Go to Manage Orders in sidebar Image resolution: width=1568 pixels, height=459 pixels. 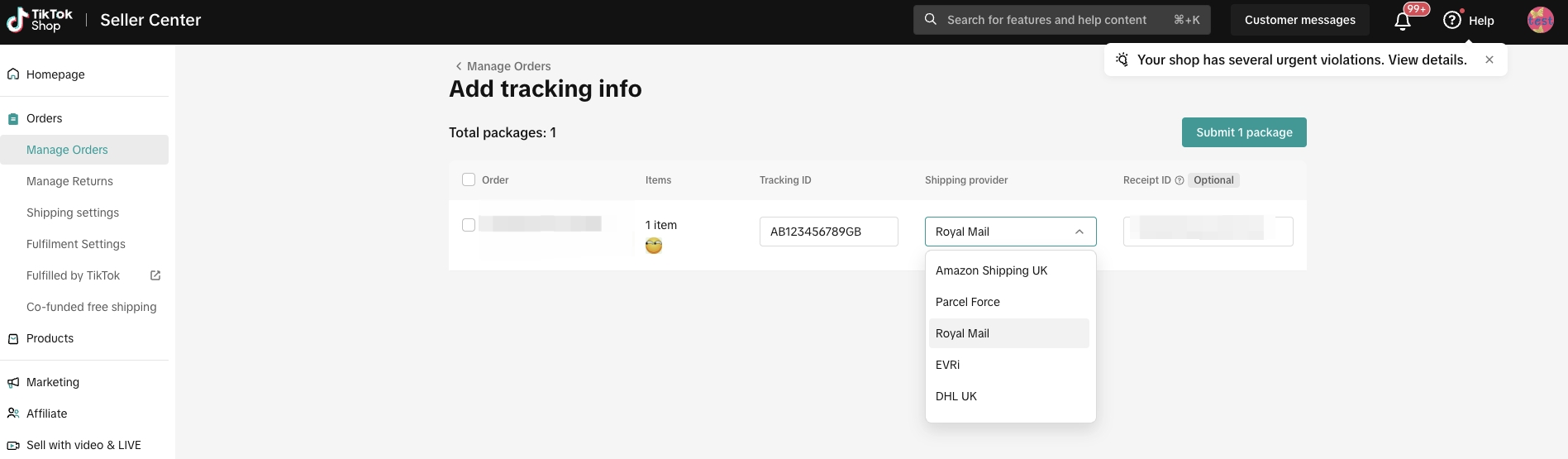coord(84,150)
